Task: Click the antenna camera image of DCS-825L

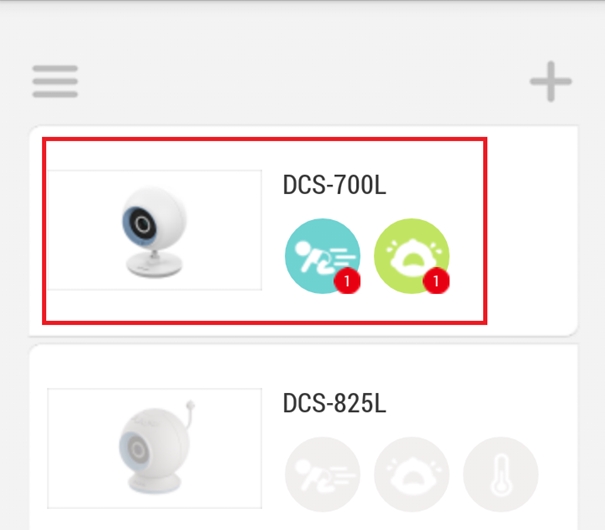Action: pos(155,447)
